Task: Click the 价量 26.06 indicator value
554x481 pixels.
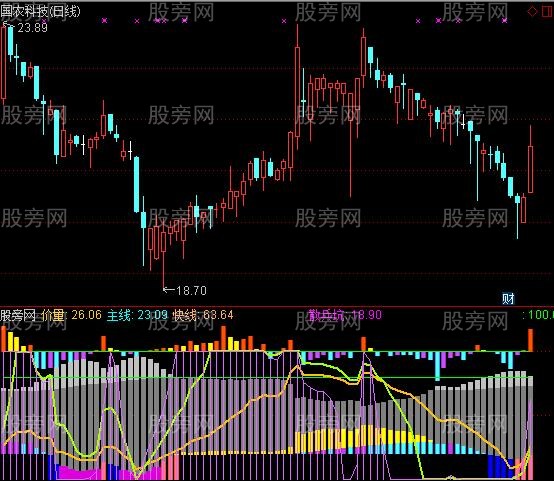Action: coord(71,315)
